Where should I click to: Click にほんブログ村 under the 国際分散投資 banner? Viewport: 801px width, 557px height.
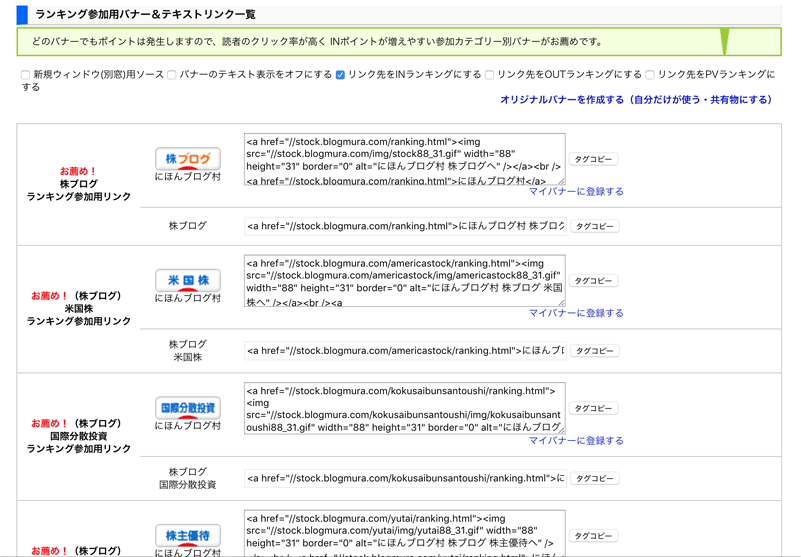point(188,426)
